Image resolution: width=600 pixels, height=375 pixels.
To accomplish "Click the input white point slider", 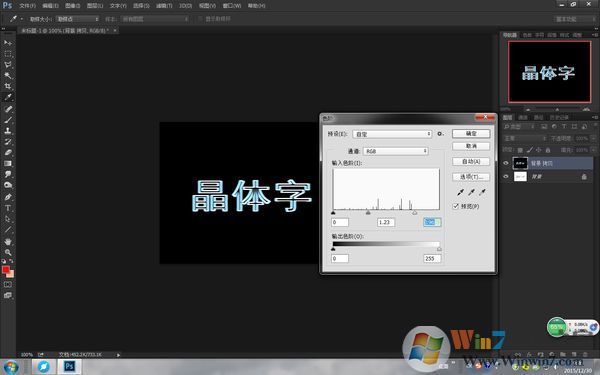I will 414,212.
